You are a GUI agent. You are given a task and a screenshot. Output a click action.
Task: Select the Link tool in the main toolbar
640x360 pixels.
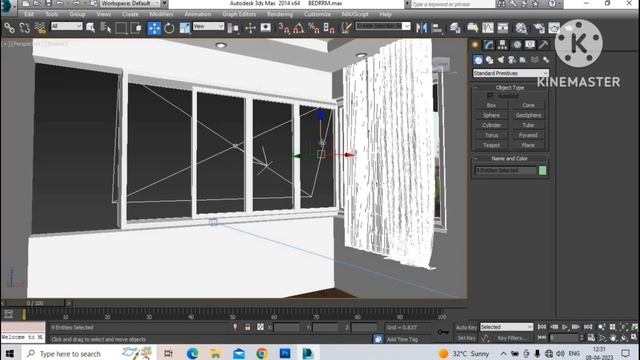coord(9,28)
